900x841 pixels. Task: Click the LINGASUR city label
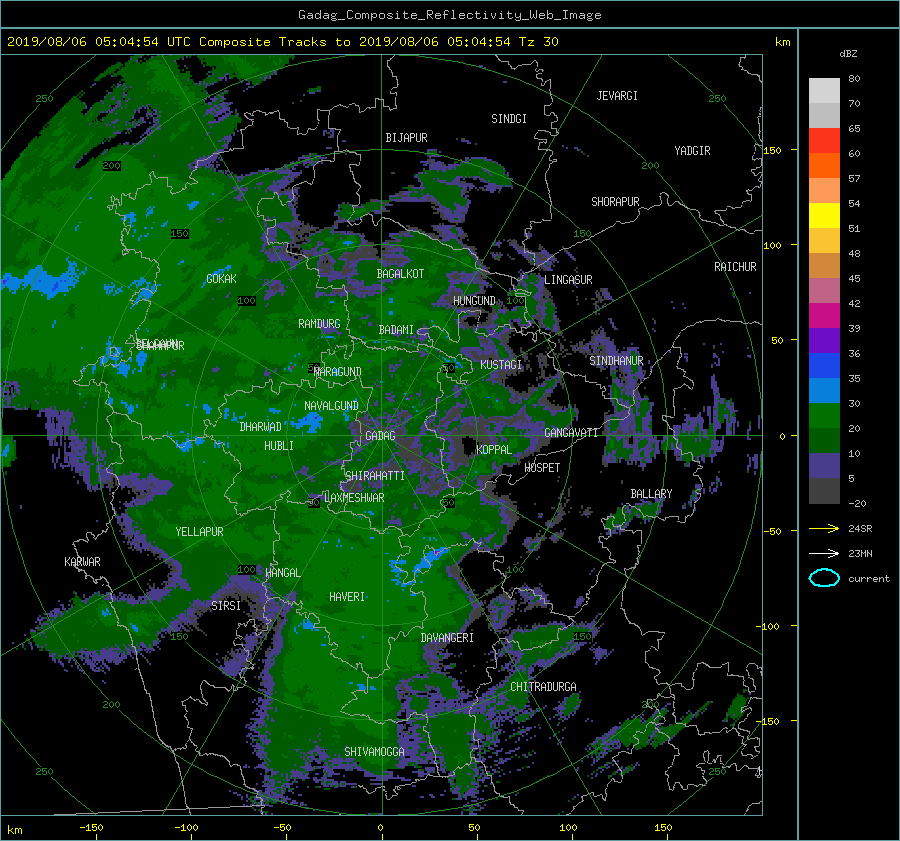pyautogui.click(x=568, y=280)
